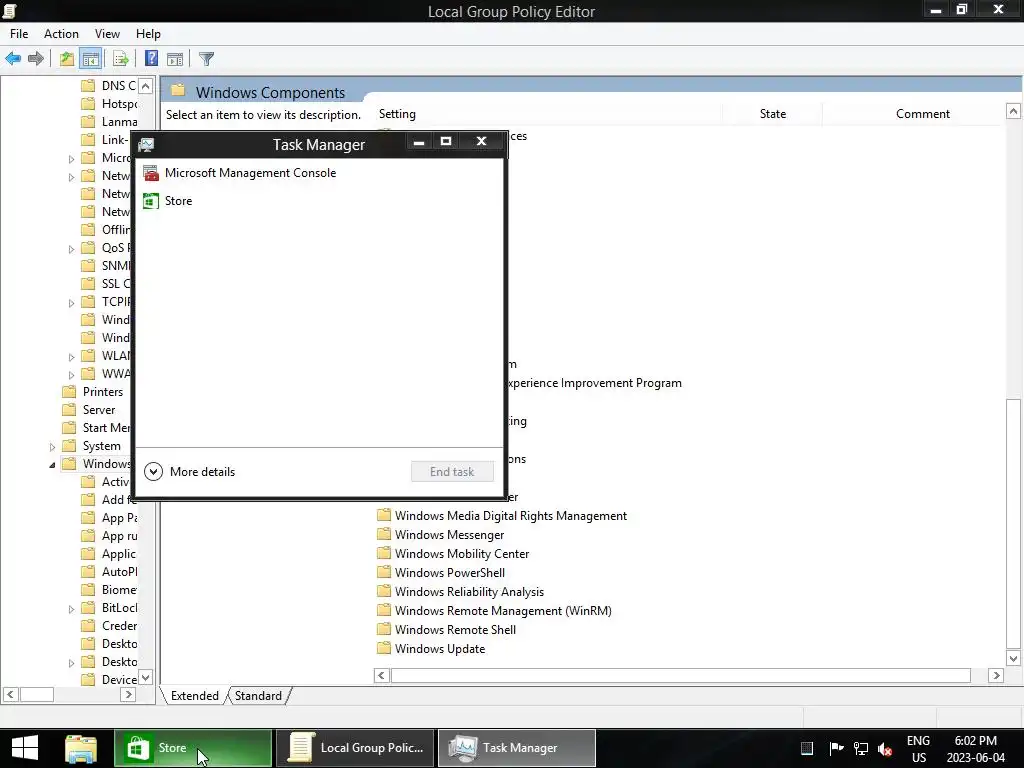Sort by the Setting column header
Viewport: 1024px width, 768px height.
(x=397, y=114)
